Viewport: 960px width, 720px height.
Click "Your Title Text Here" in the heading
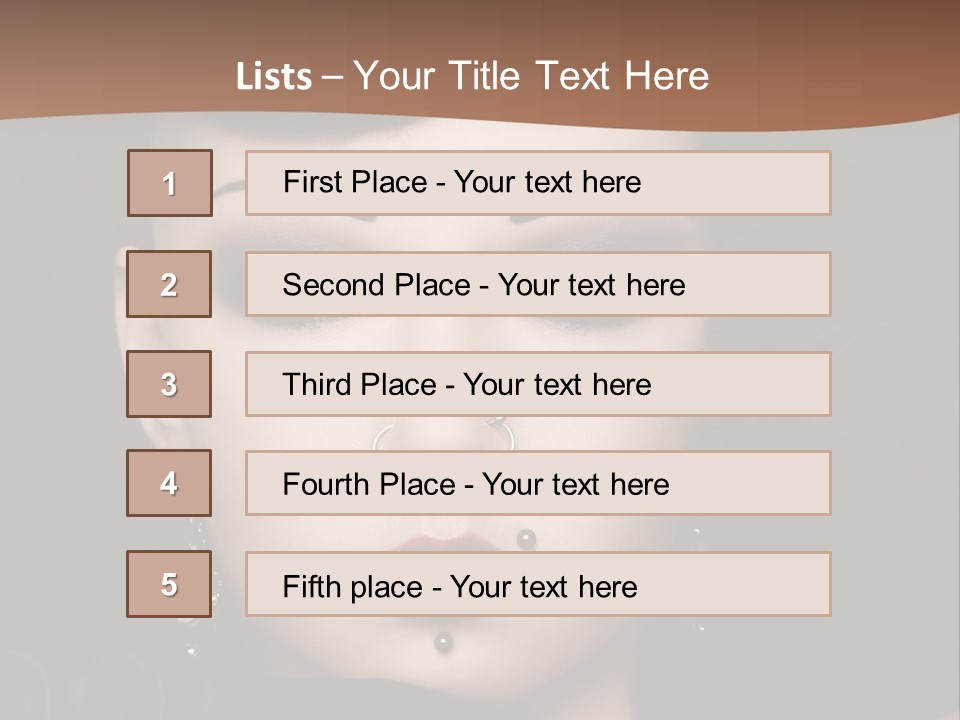click(x=531, y=77)
